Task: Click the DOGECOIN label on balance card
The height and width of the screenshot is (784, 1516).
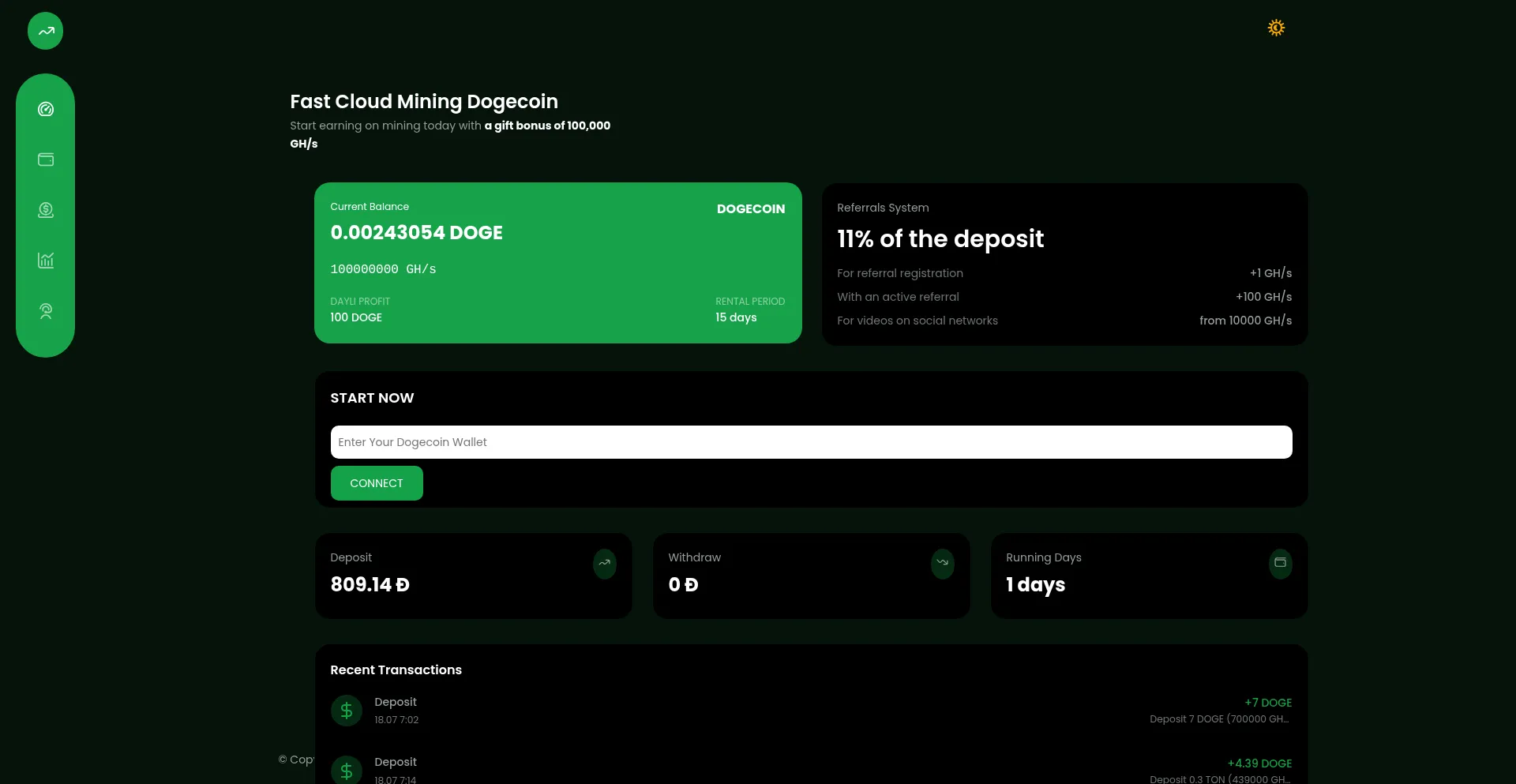Action: click(x=751, y=209)
